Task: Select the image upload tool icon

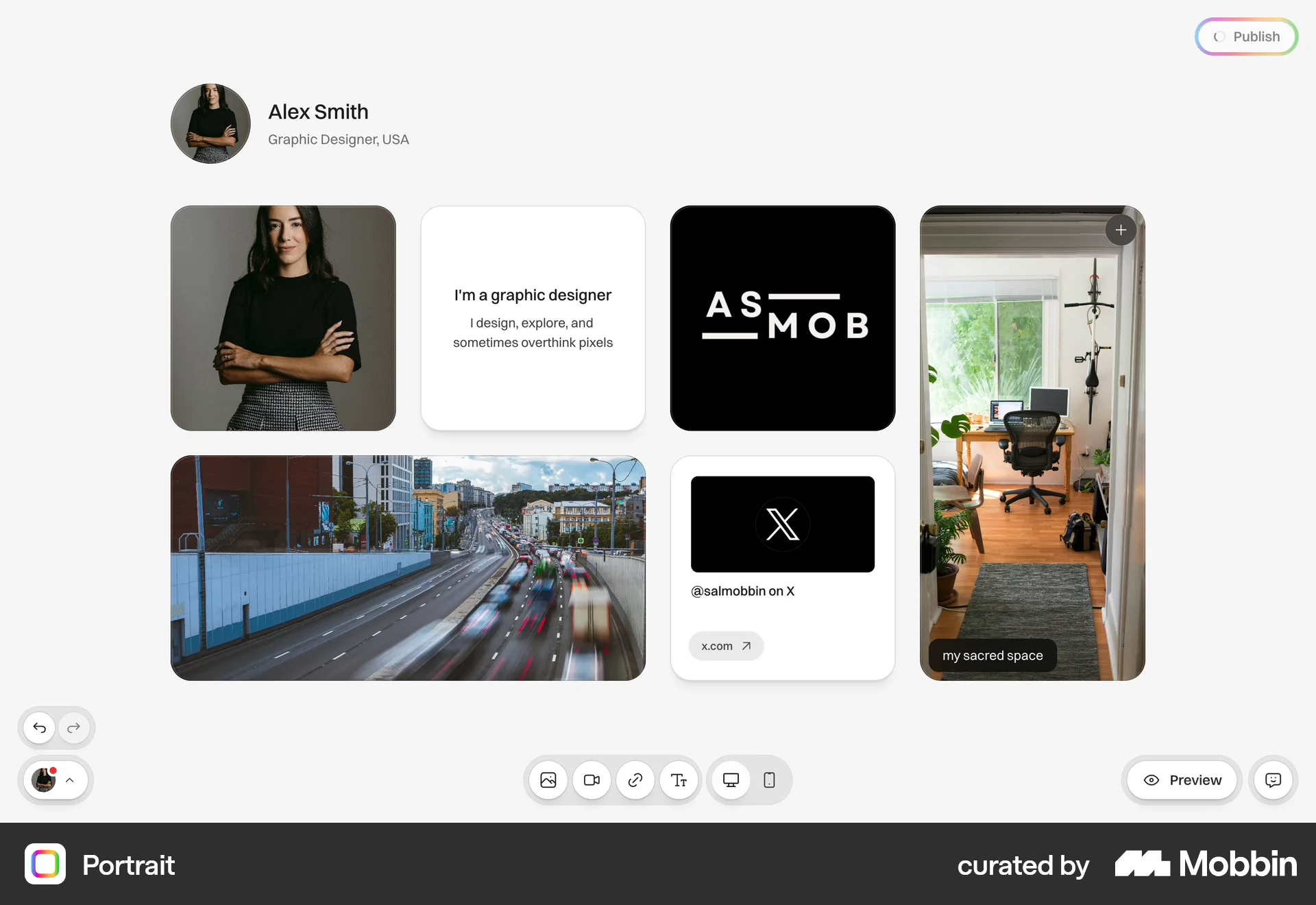Action: (548, 780)
